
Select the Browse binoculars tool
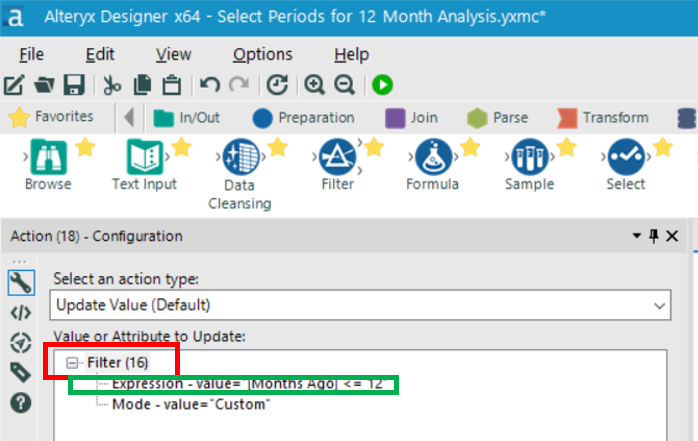(x=48, y=159)
